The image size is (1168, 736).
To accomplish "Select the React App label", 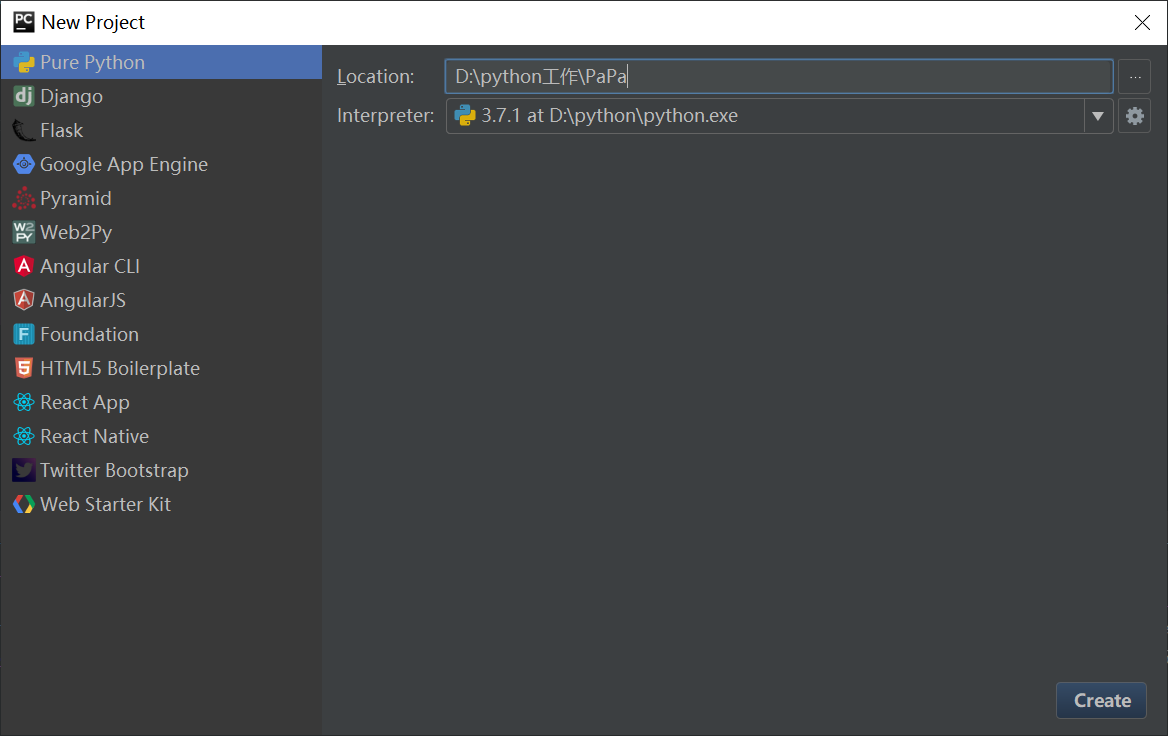I will 85,402.
